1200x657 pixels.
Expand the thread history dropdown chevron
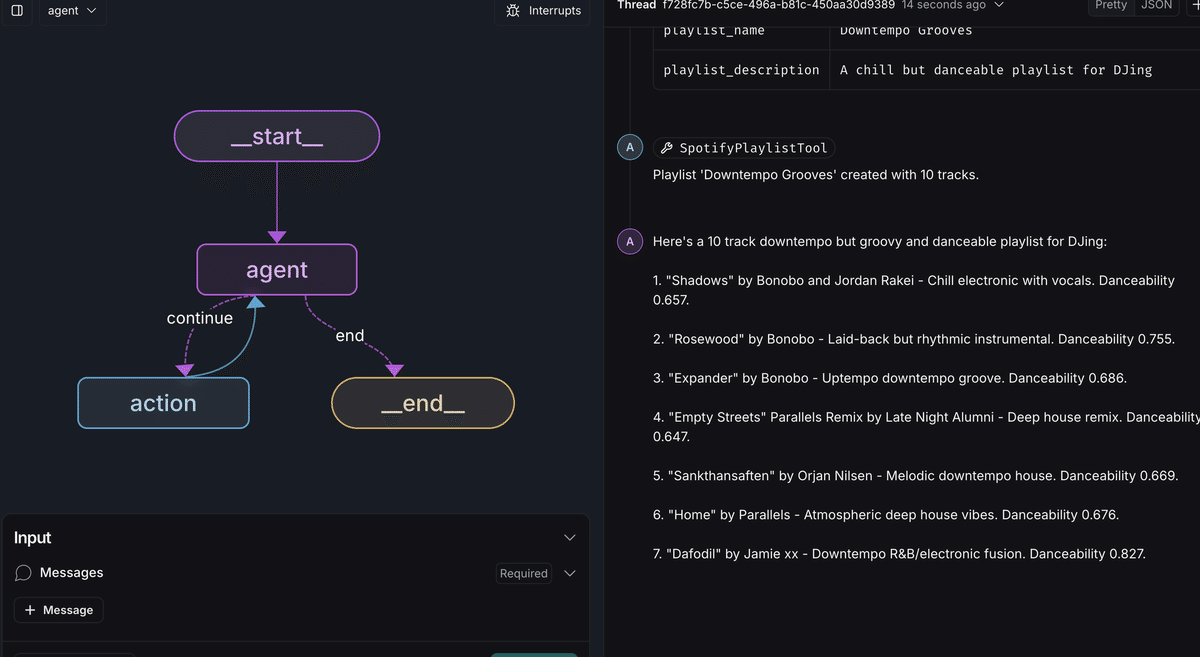[999, 5]
